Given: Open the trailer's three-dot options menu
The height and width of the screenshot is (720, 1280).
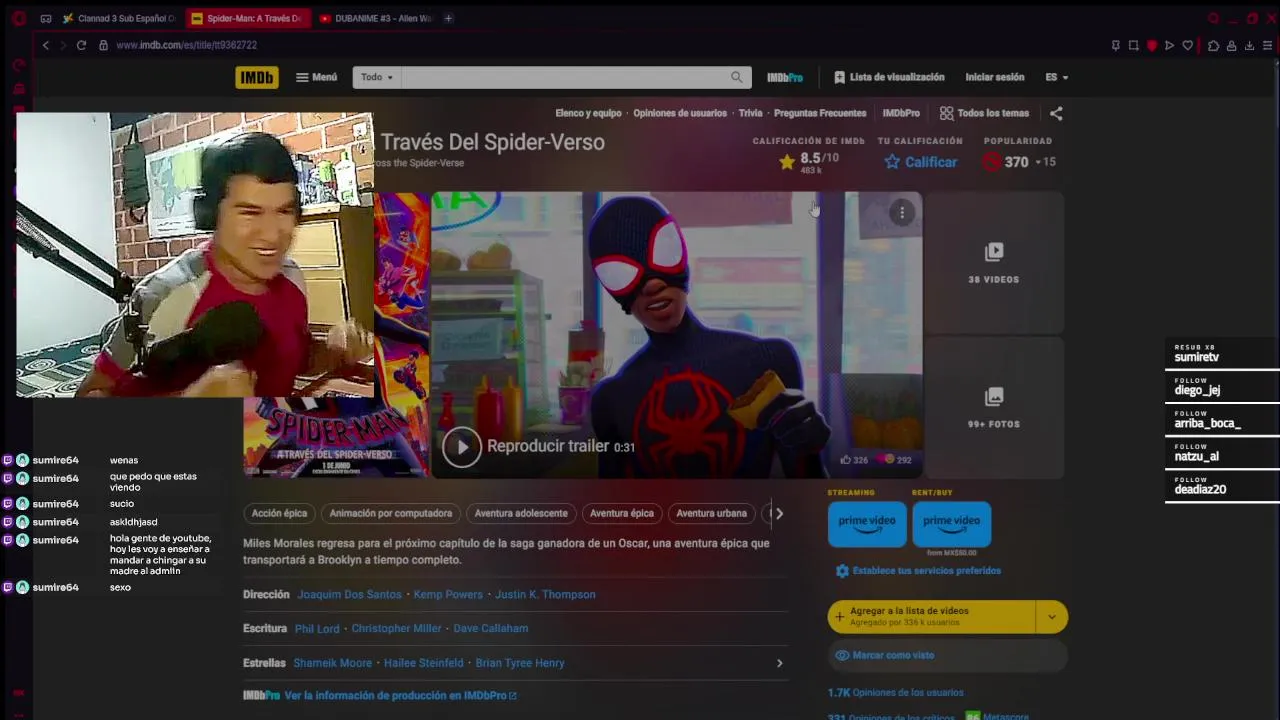Looking at the screenshot, I should click(x=902, y=212).
